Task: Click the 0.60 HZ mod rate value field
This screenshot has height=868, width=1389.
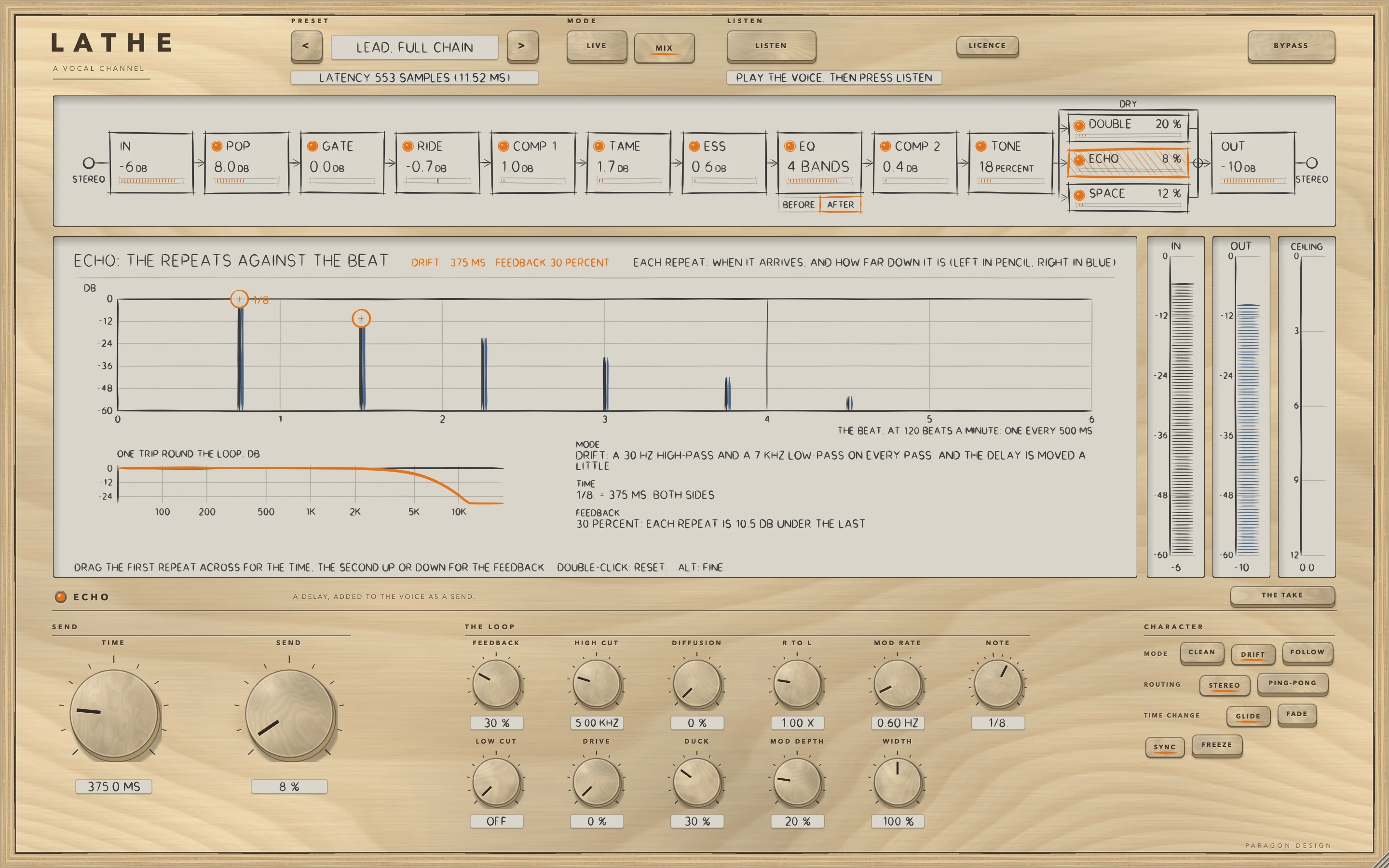Action: click(x=898, y=723)
